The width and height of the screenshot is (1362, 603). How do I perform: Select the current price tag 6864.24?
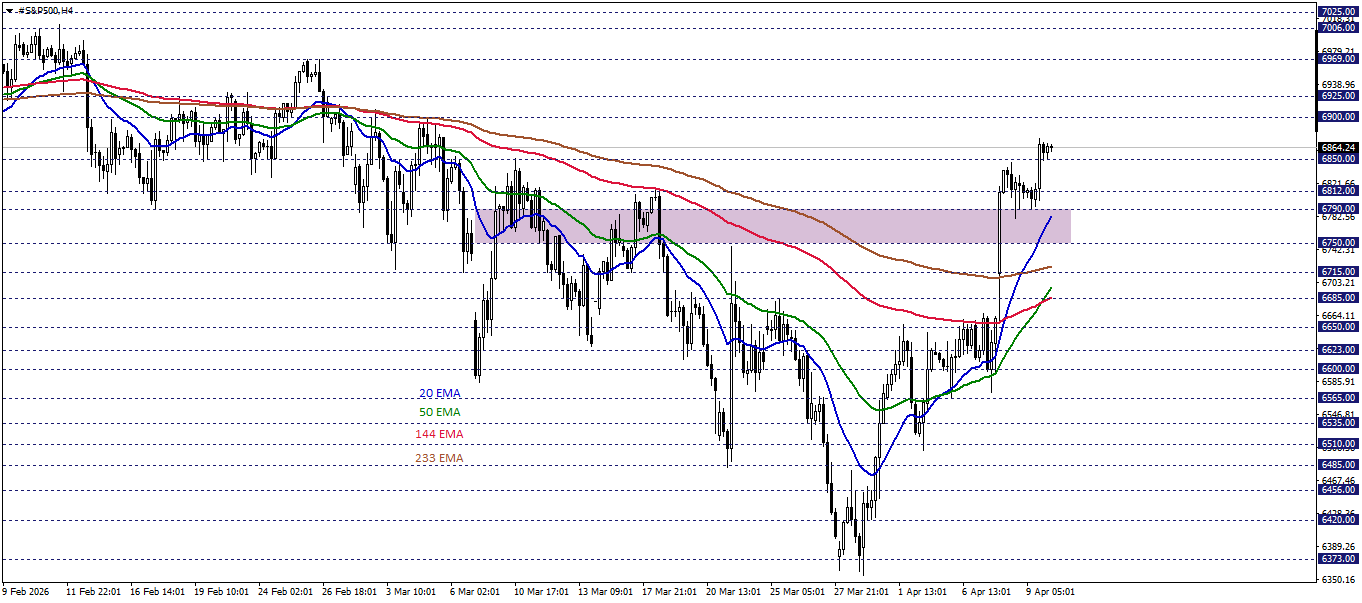pyautogui.click(x=1340, y=146)
